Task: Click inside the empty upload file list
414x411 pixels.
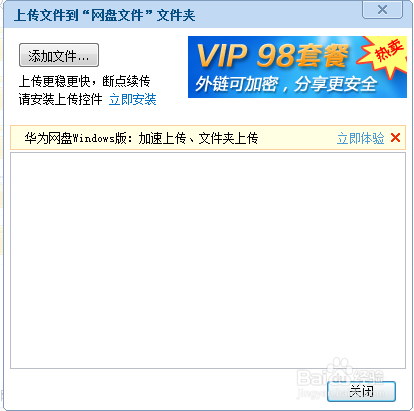Action: tap(208, 260)
